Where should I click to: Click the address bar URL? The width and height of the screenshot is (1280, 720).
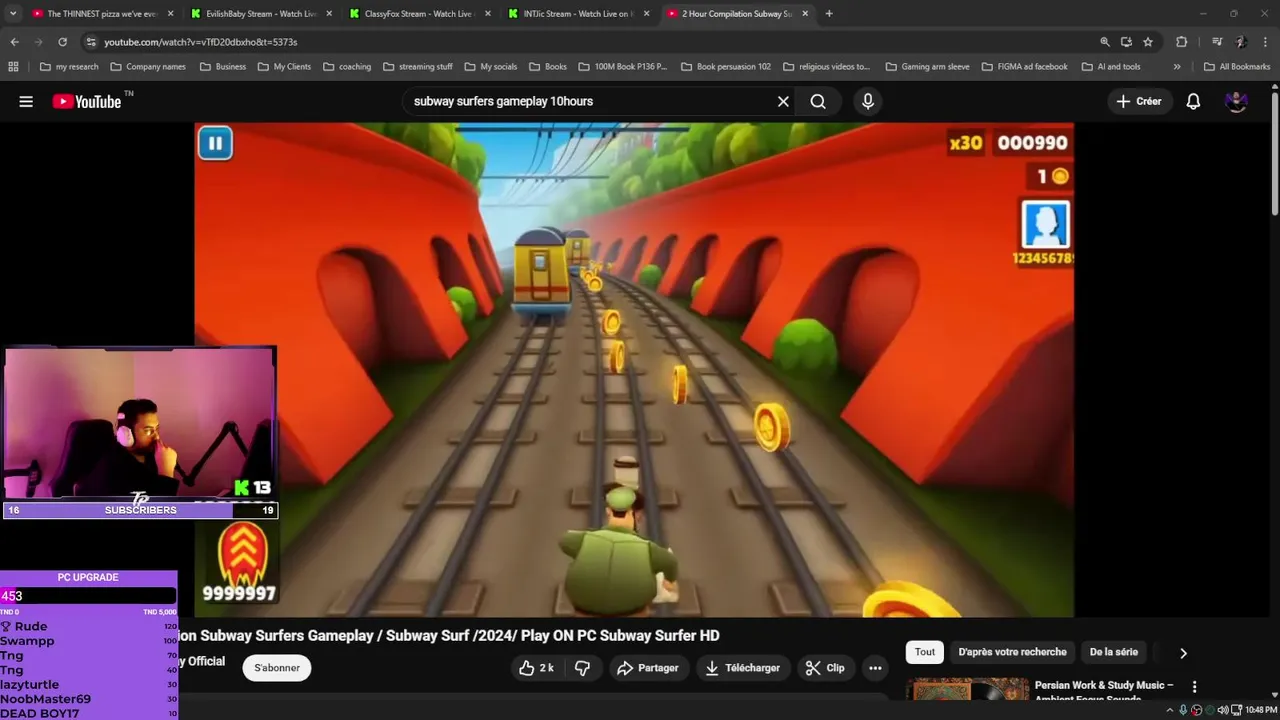[x=200, y=42]
